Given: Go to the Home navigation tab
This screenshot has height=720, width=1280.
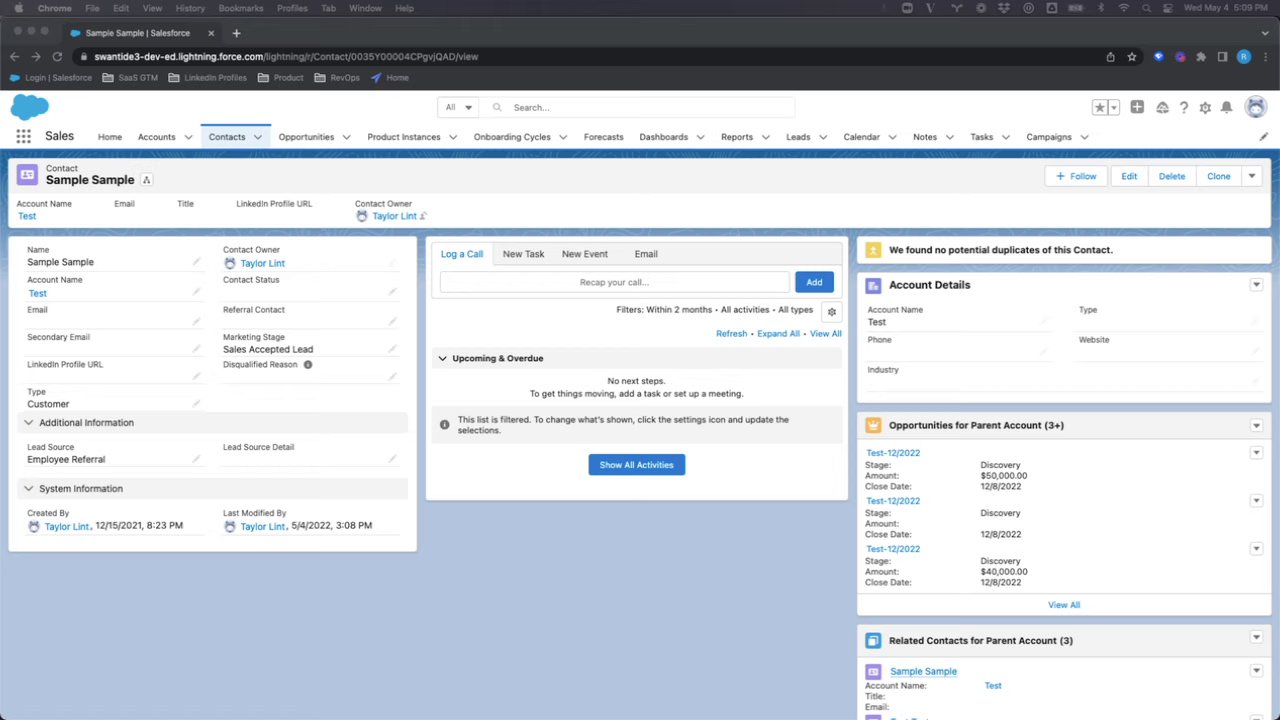Looking at the screenshot, I should tap(110, 137).
